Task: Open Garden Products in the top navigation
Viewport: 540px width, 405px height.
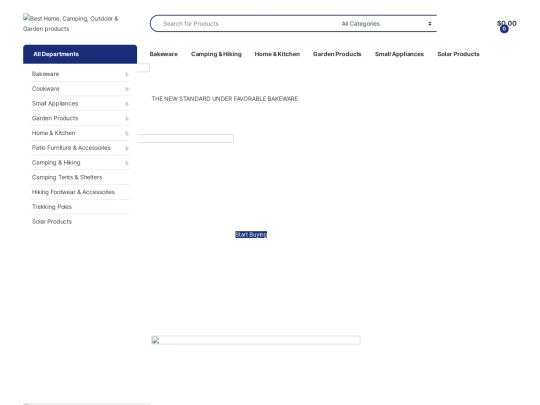Action: (x=337, y=54)
